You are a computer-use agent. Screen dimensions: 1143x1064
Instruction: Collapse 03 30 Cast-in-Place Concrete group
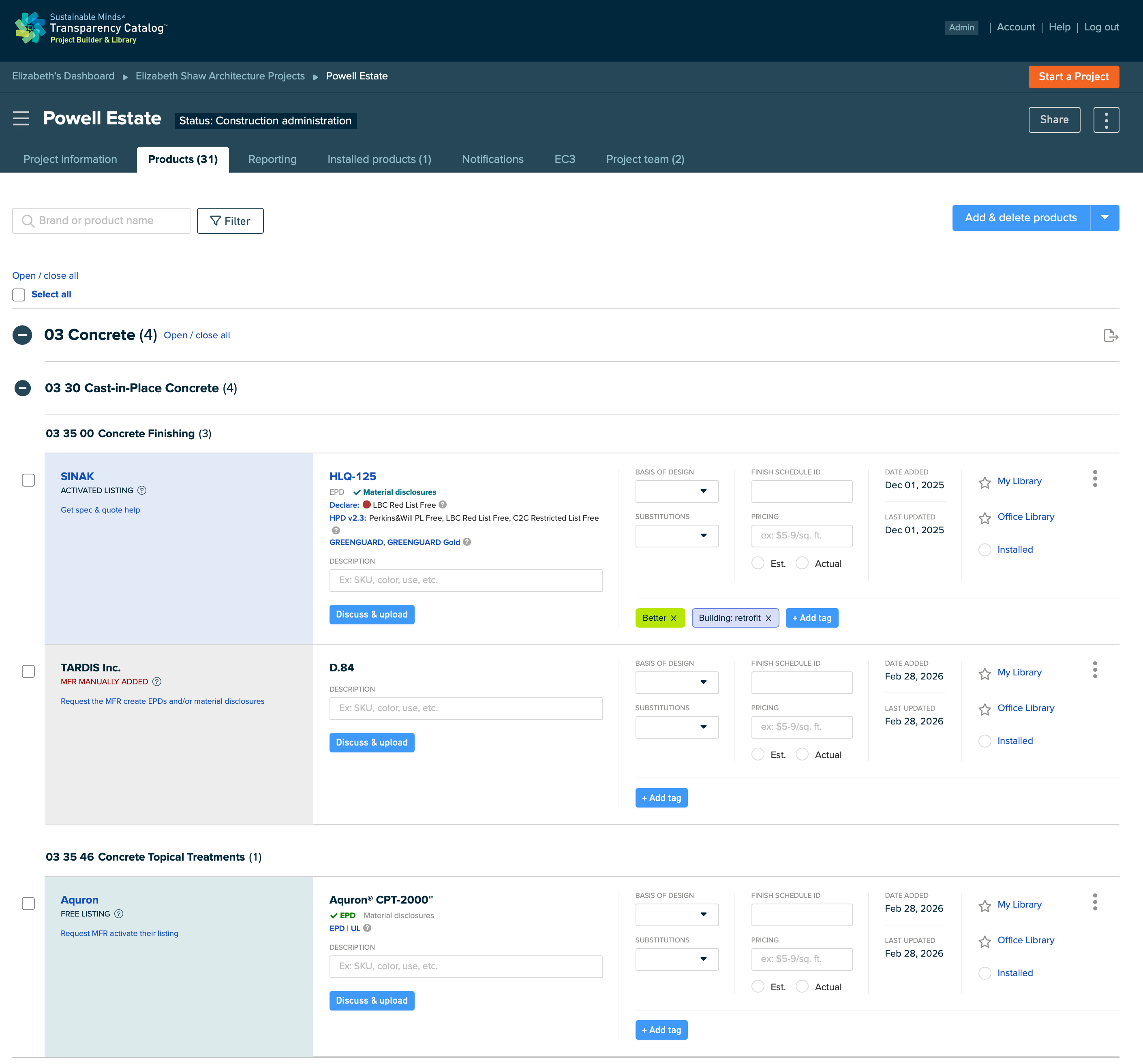click(x=22, y=388)
